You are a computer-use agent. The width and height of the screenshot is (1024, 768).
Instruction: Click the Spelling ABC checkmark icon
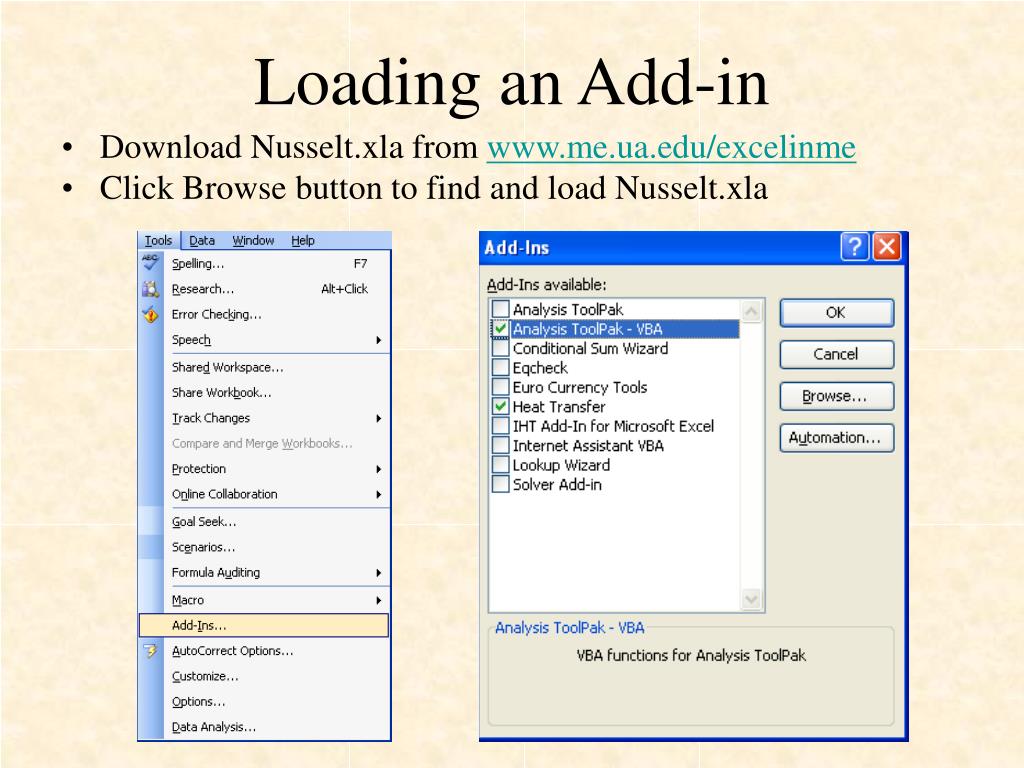151,263
